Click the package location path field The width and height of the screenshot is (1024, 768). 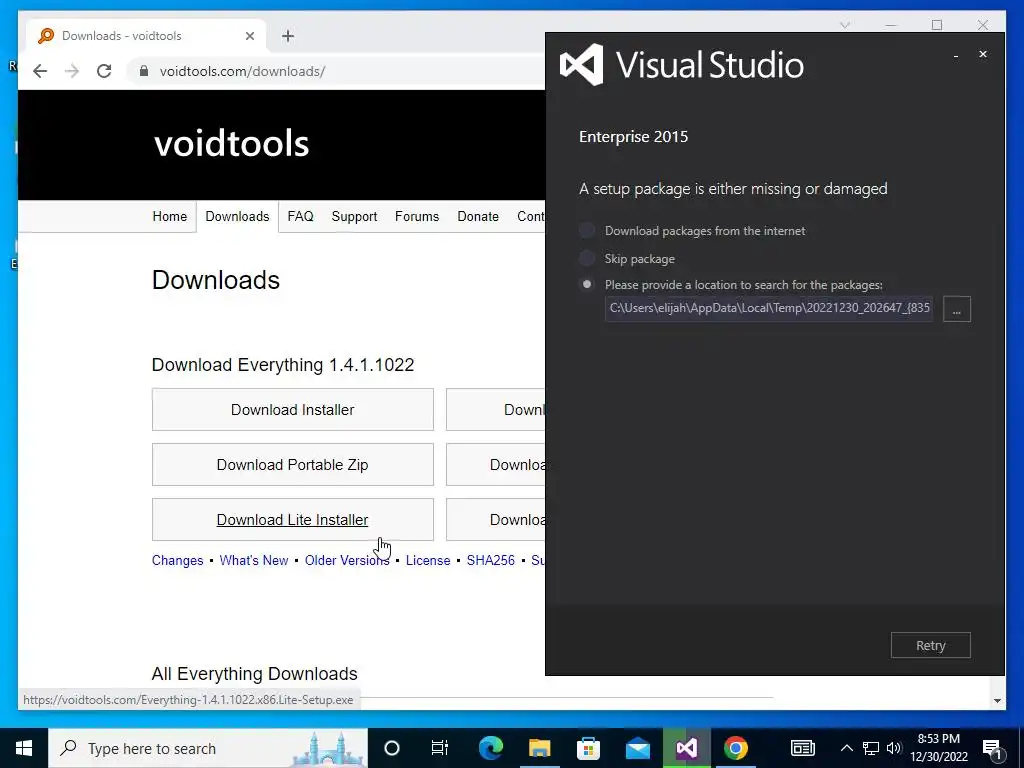pyautogui.click(x=769, y=308)
